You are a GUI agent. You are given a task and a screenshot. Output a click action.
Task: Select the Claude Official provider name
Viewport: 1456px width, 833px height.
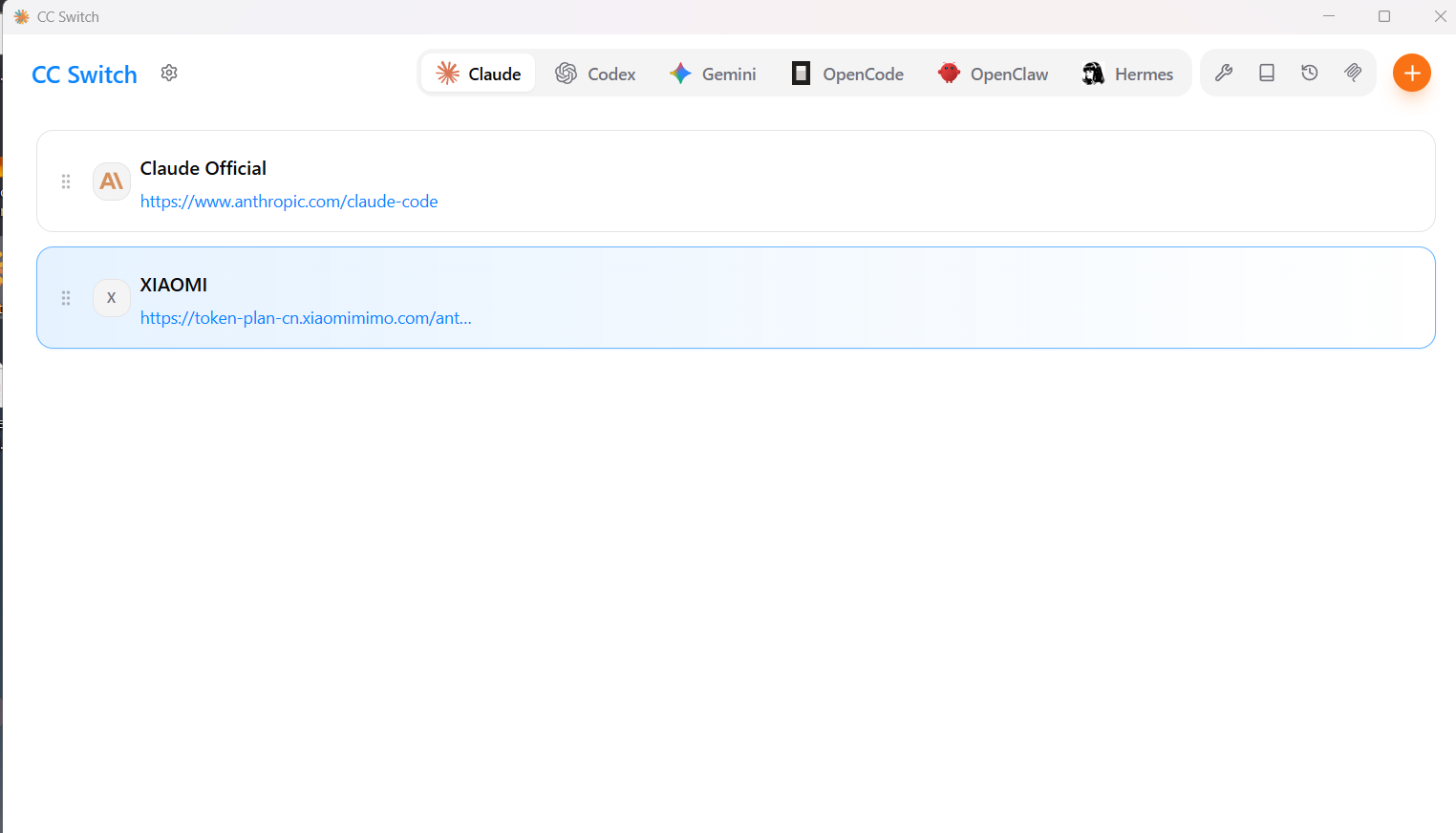(203, 168)
